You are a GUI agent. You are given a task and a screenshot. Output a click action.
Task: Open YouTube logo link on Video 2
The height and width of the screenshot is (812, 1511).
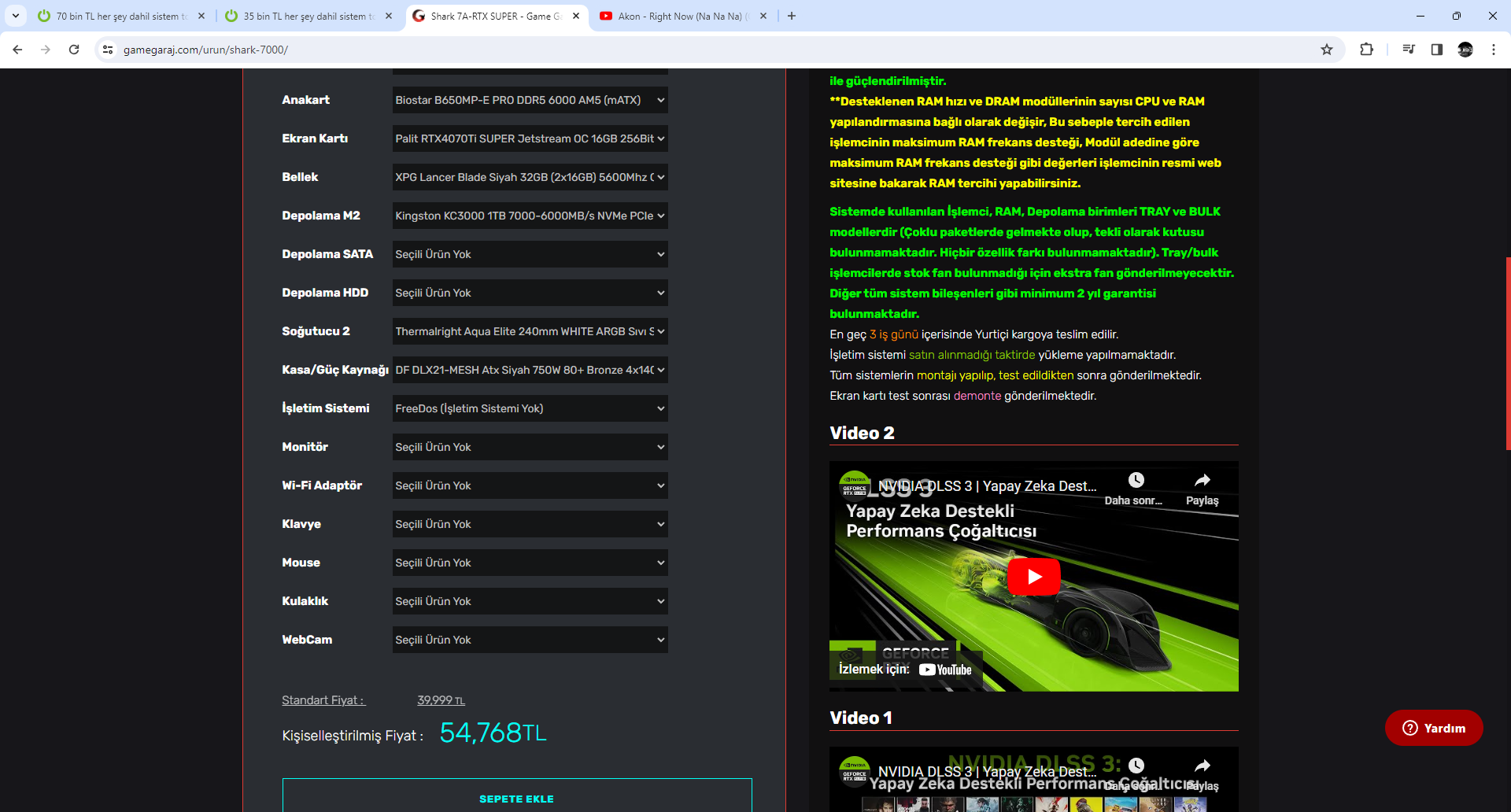945,670
